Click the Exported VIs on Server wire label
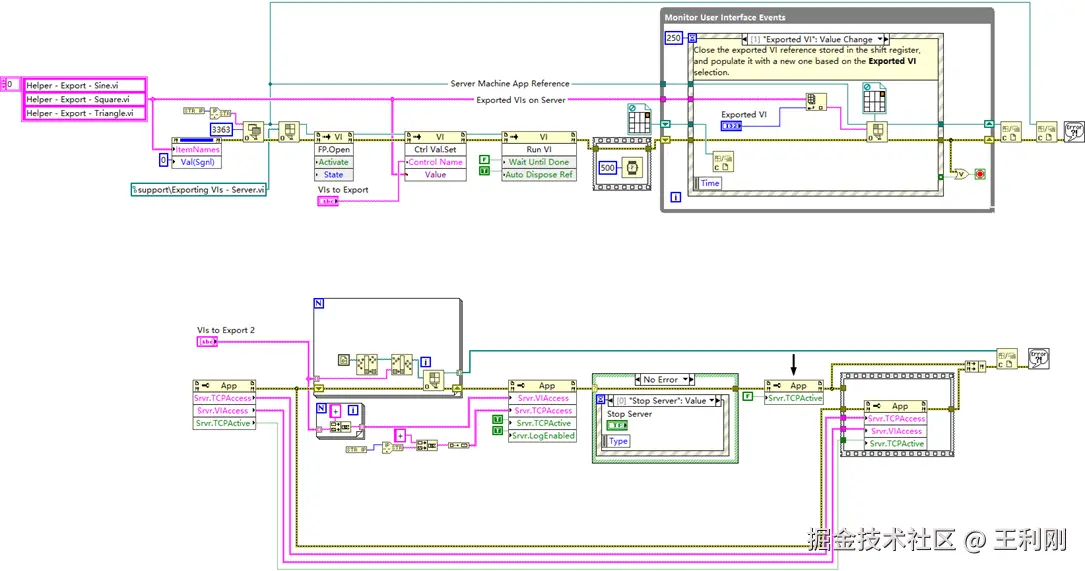Viewport: 1085px width, 571px height. coord(521,100)
